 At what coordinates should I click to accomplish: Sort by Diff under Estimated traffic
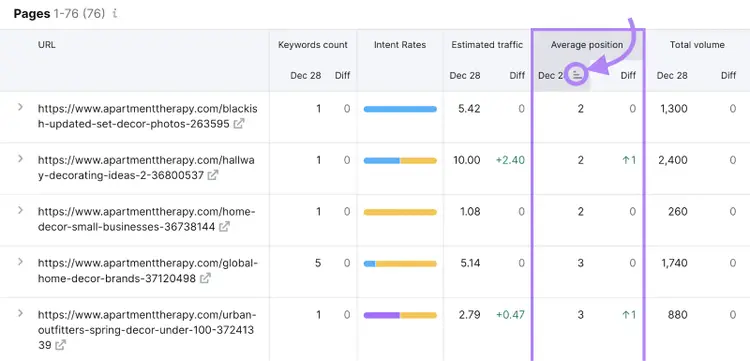(x=517, y=76)
